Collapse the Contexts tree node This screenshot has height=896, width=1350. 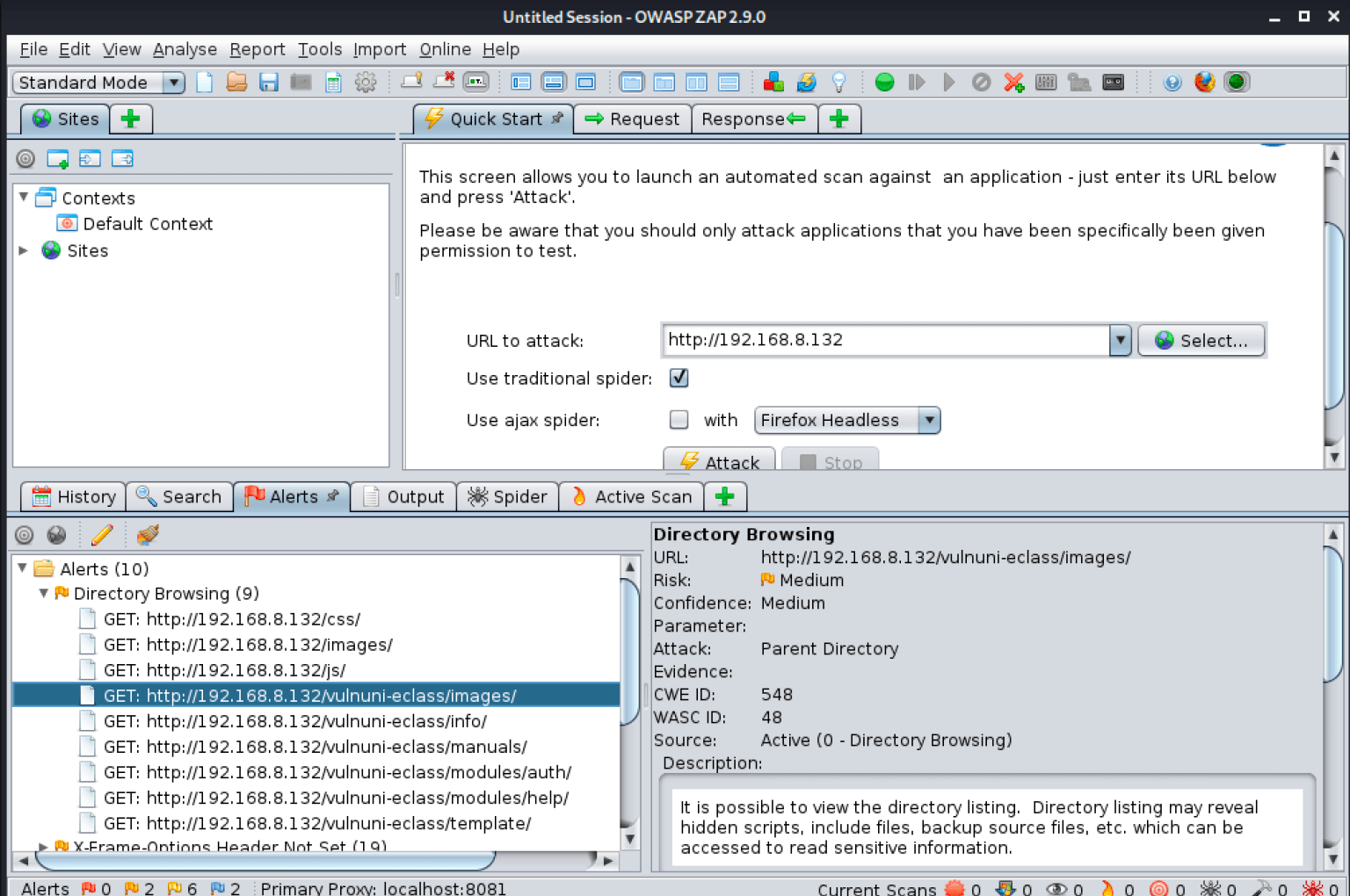pos(24,197)
